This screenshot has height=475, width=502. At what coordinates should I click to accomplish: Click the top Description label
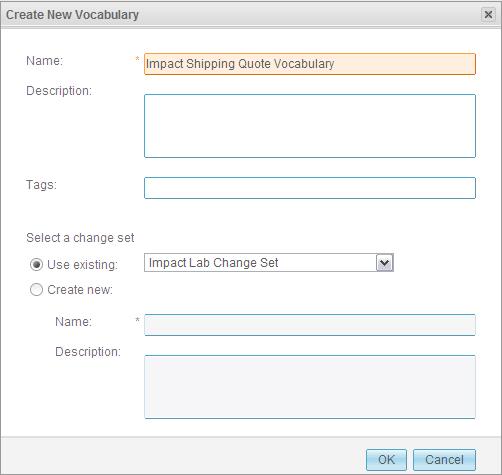tap(59, 91)
